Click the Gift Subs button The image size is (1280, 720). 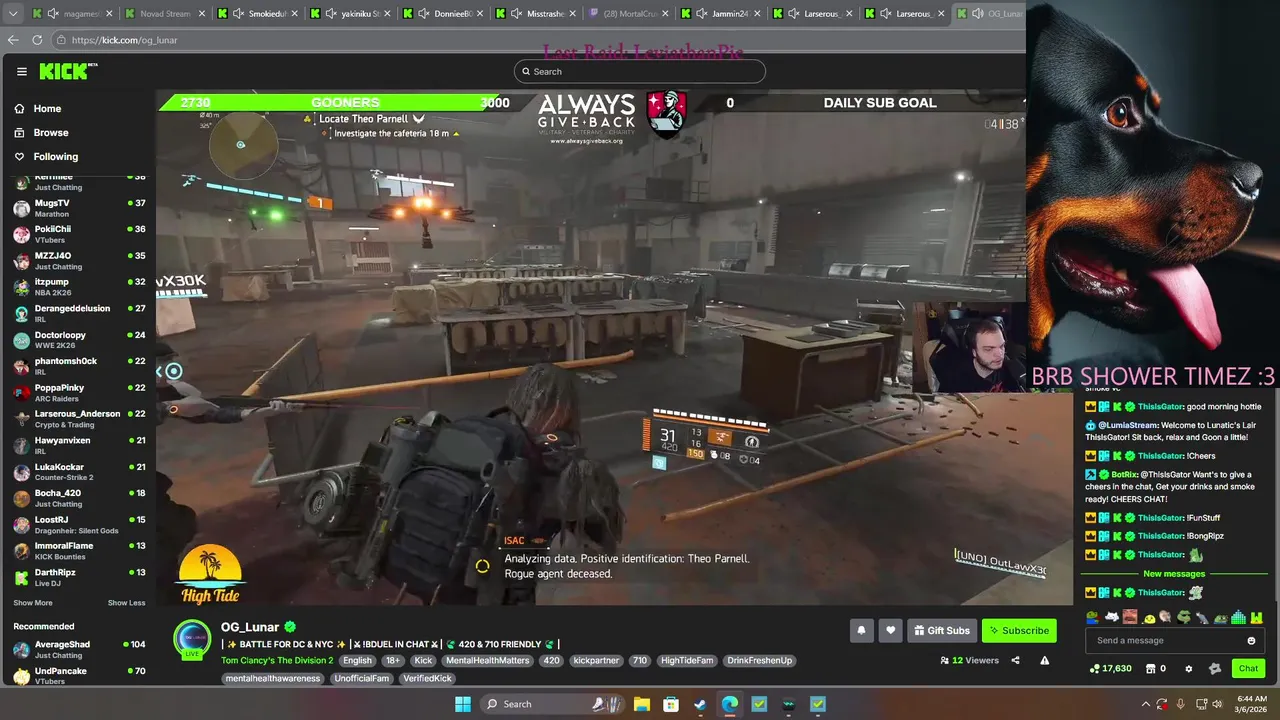pyautogui.click(x=941, y=630)
